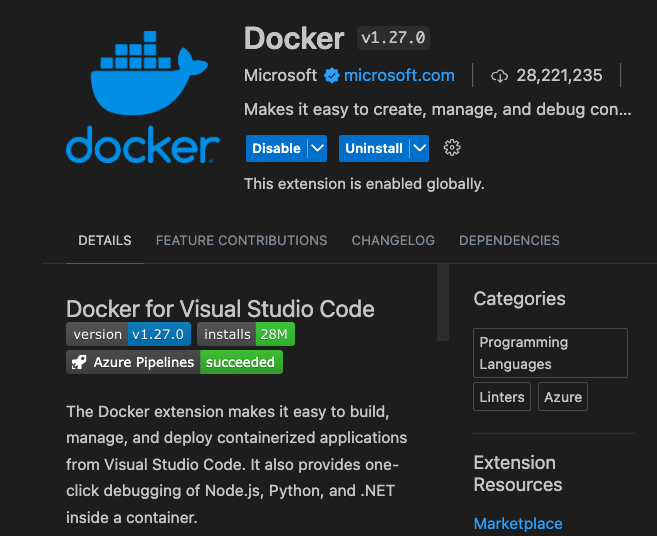The height and width of the screenshot is (536, 657).
Task: Click the verified publisher checkmark badge
Action: coord(331,76)
